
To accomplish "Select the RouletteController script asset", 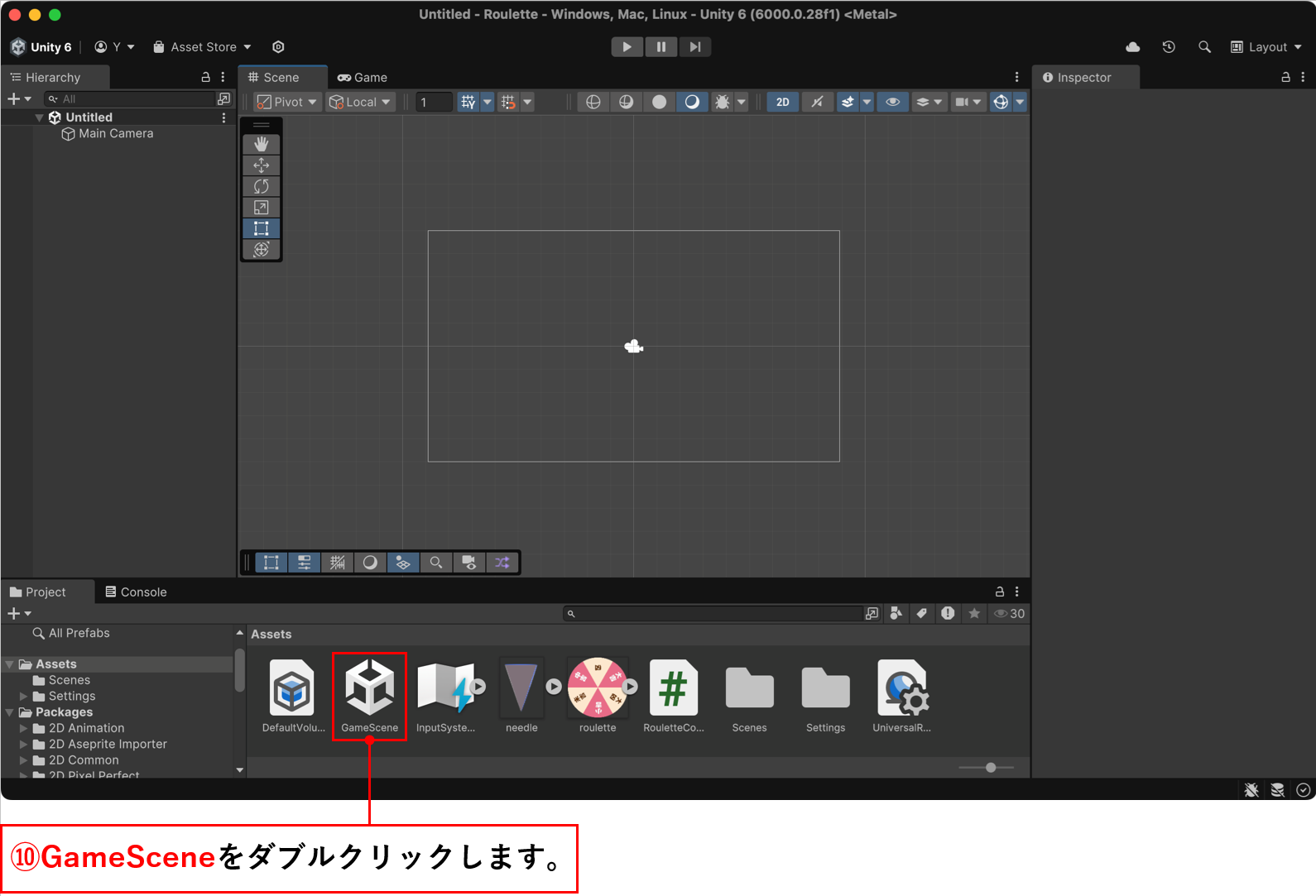I will 674,696.
